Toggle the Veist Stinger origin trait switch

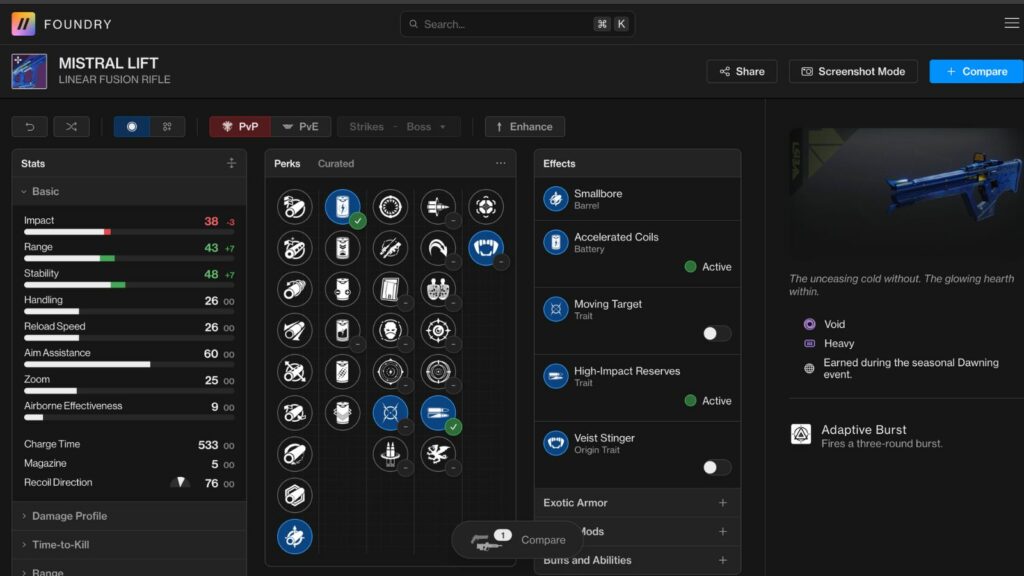716,468
